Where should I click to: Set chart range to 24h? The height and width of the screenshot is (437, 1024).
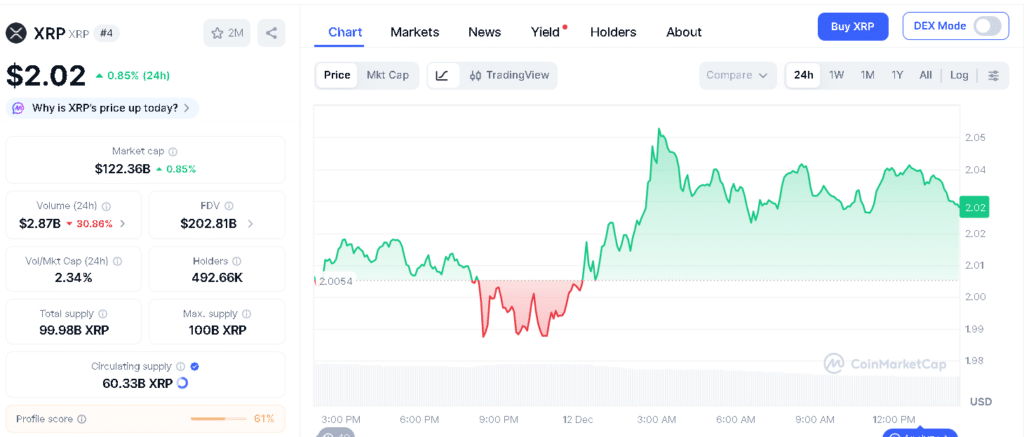(803, 75)
